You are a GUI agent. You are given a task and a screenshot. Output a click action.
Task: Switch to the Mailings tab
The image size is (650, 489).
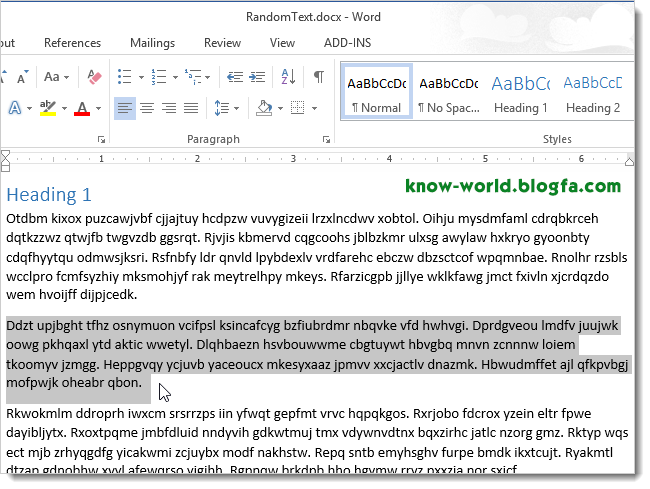[x=152, y=43]
